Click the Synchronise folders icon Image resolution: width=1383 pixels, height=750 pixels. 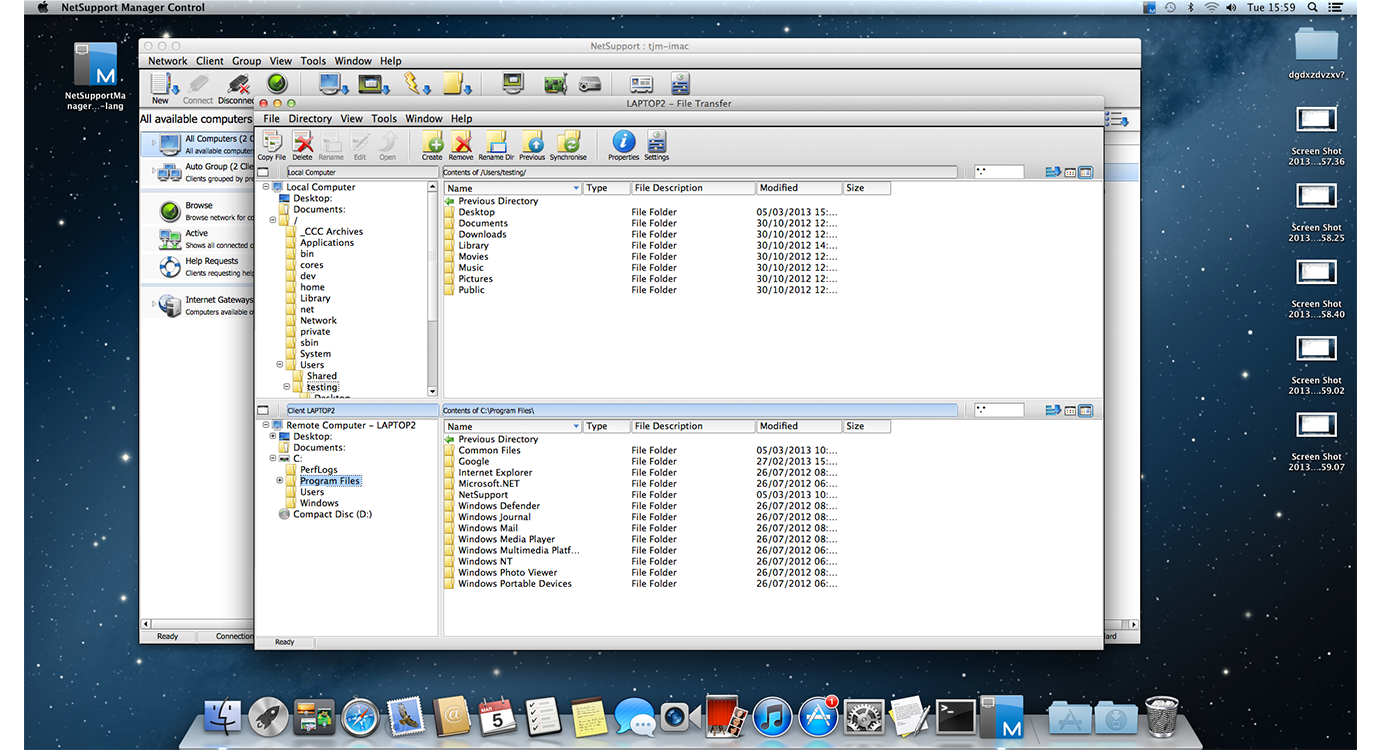[568, 144]
